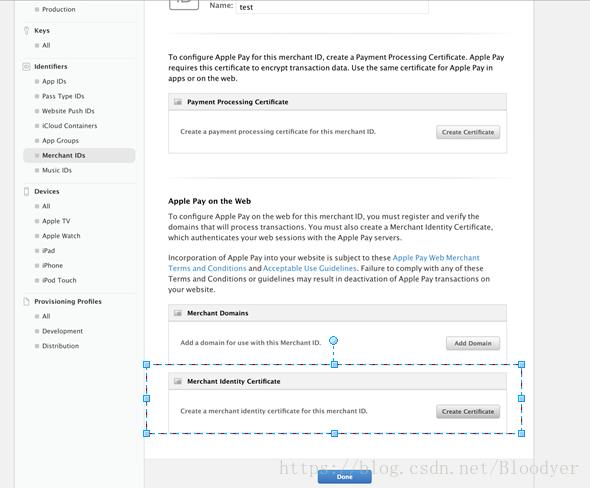Open App IDs in sidebar
The height and width of the screenshot is (488, 590).
coord(54,81)
